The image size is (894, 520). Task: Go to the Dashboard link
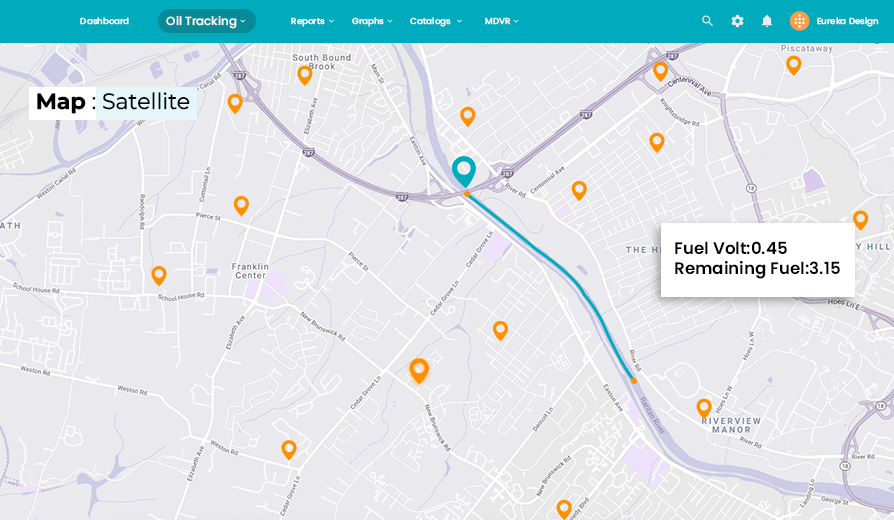(104, 21)
